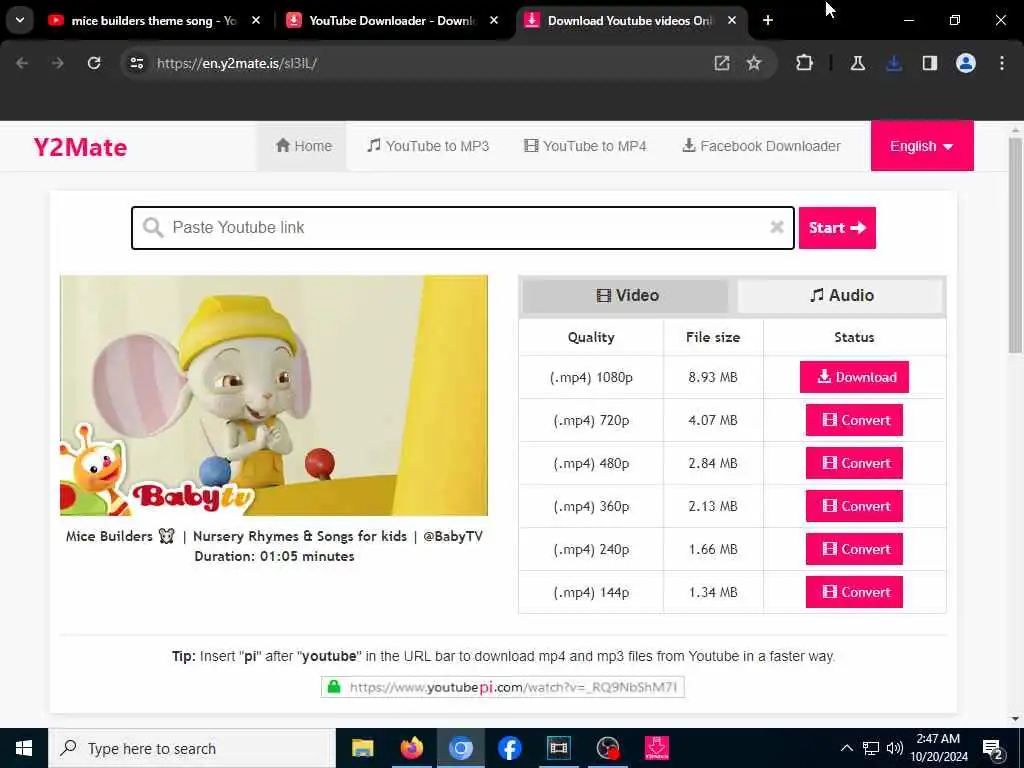Open volume control tray icon

coord(895,748)
